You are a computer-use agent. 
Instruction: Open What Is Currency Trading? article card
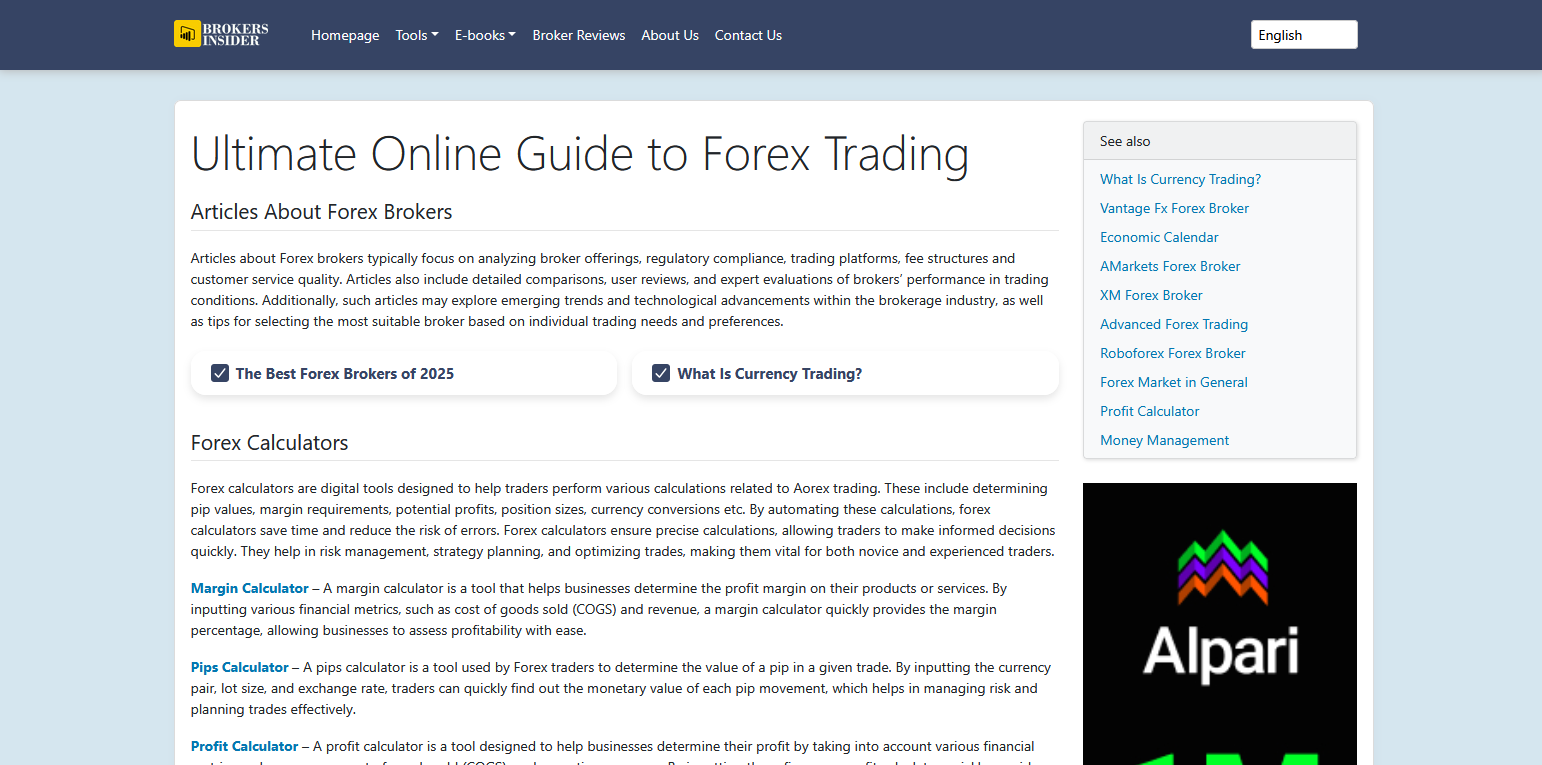[845, 373]
